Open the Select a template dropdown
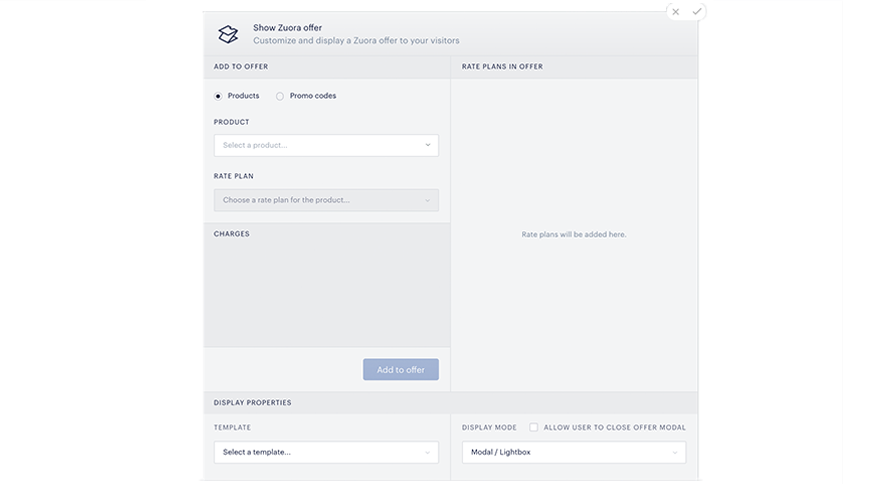Image resolution: width=880 pixels, height=484 pixels. (x=326, y=452)
